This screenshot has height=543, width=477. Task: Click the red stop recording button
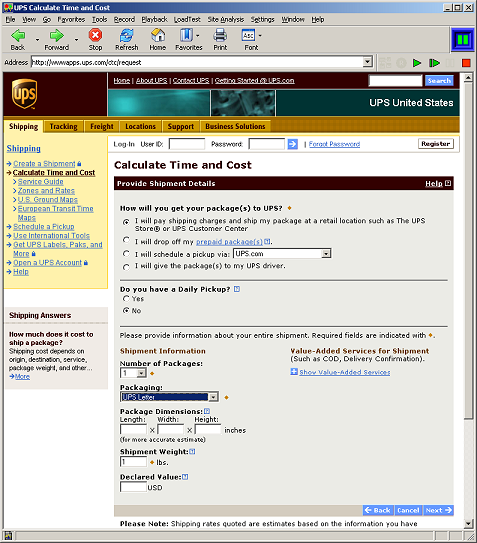(466, 63)
